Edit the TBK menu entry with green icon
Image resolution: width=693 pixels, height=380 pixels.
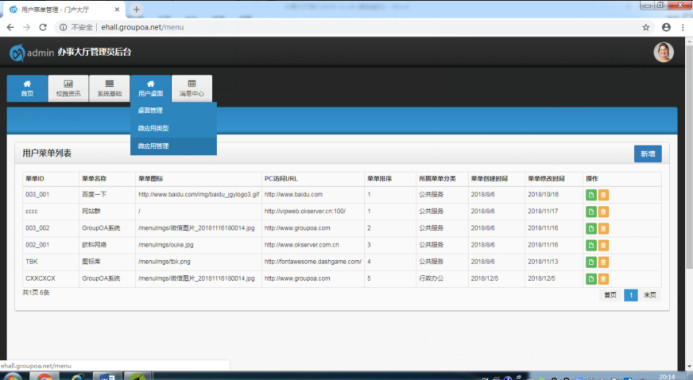pos(591,262)
